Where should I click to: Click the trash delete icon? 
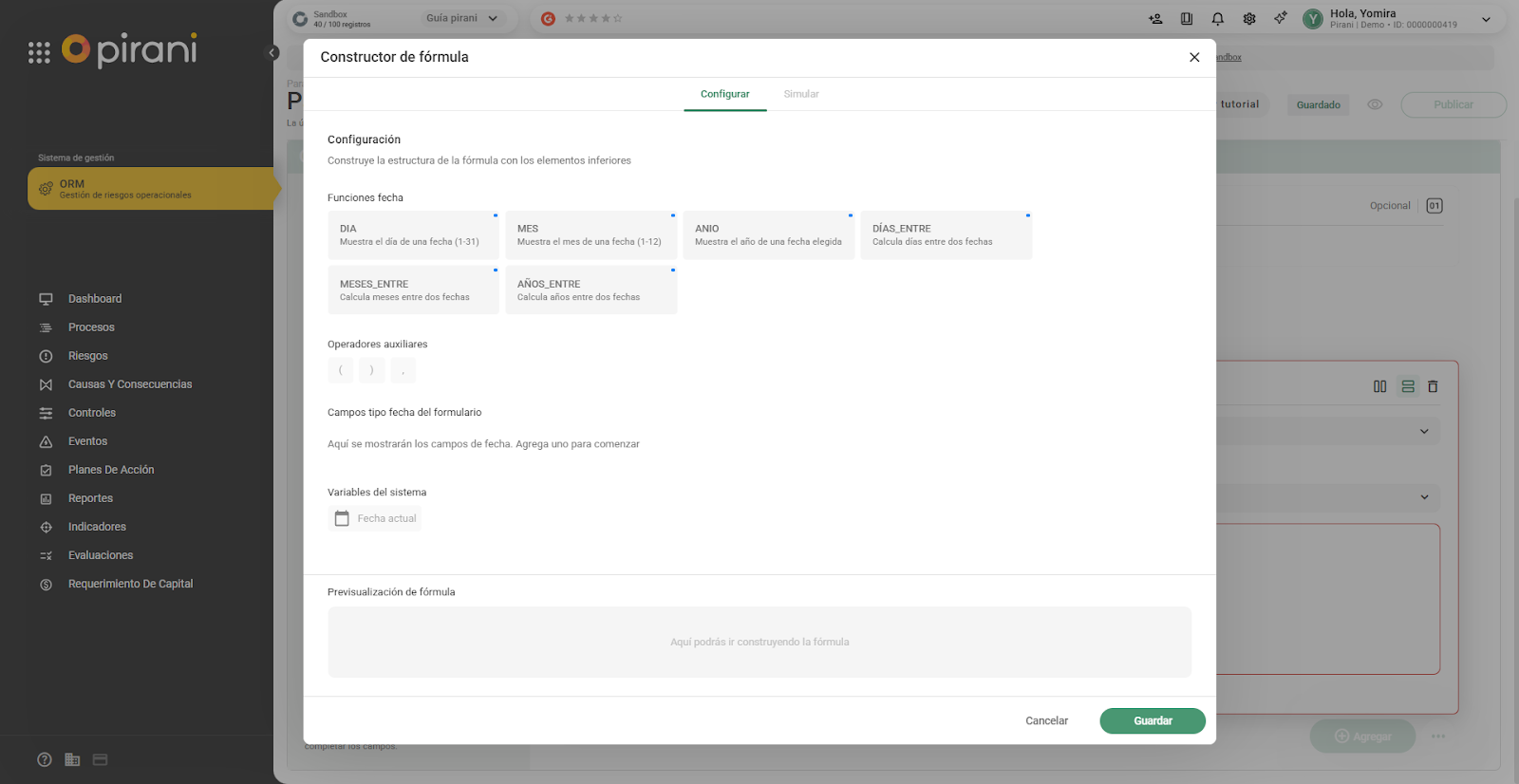coord(1433,386)
